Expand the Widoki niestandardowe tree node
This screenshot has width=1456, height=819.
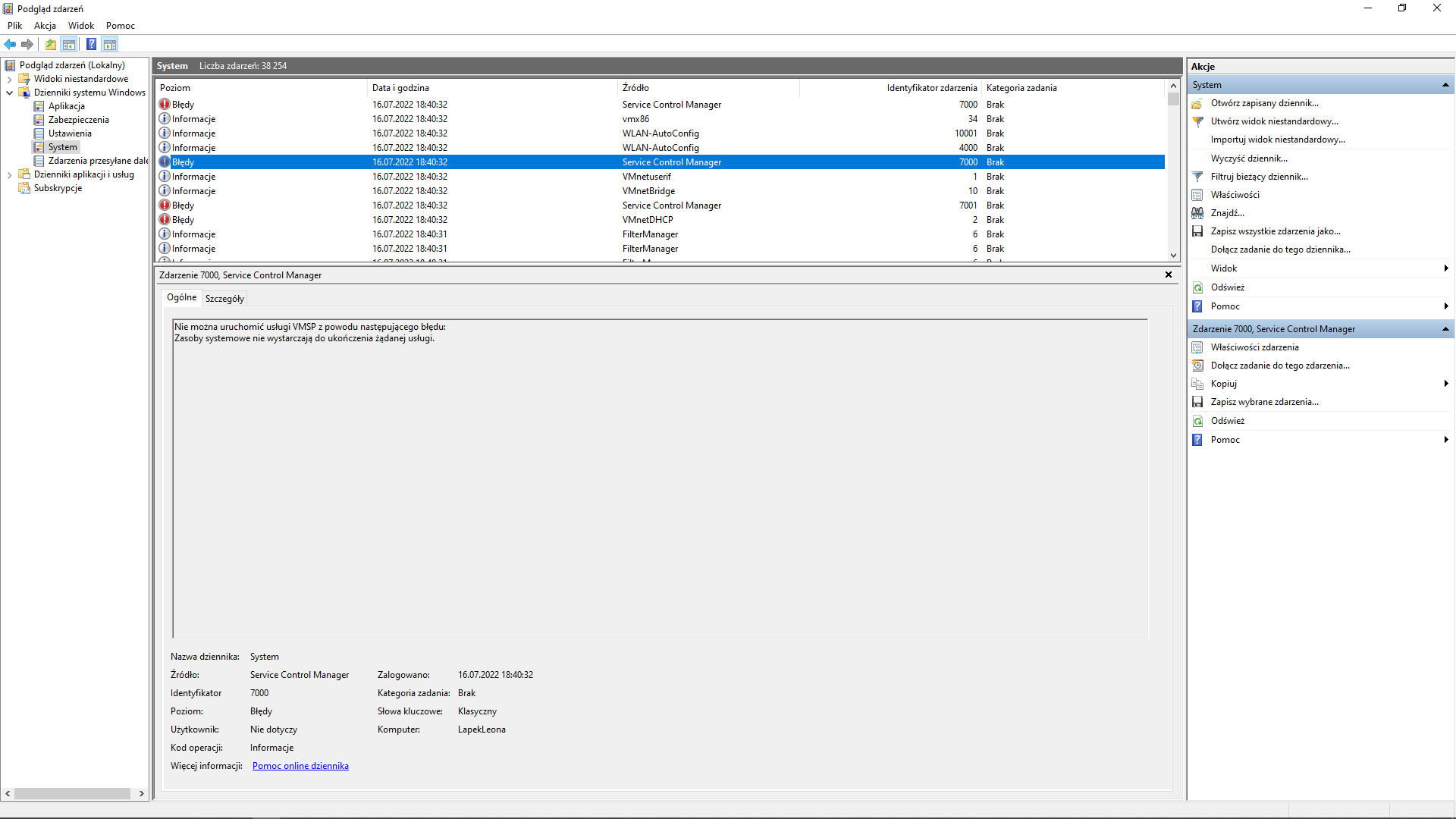click(9, 79)
